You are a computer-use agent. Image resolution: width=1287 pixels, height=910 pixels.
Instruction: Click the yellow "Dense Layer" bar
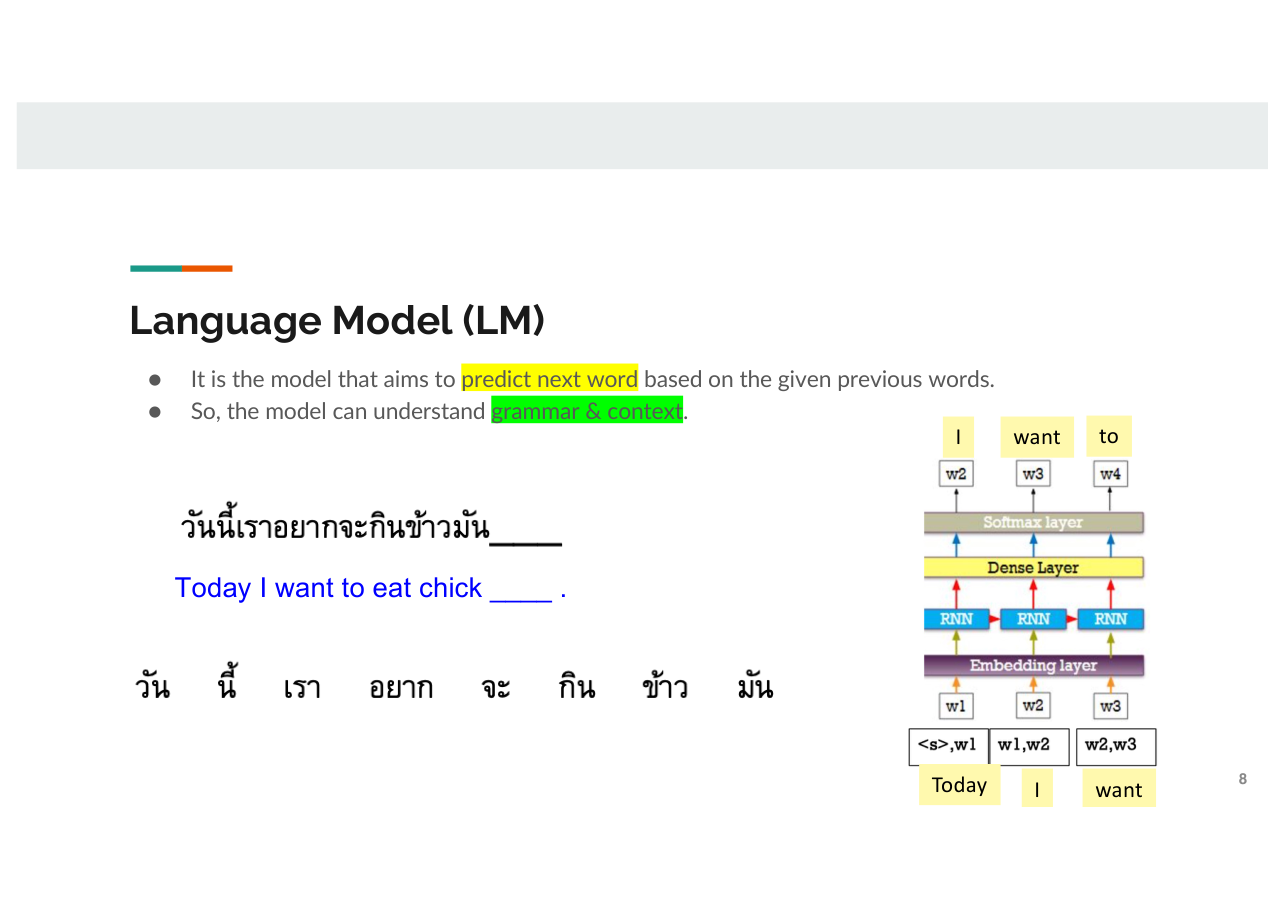tap(1033, 568)
